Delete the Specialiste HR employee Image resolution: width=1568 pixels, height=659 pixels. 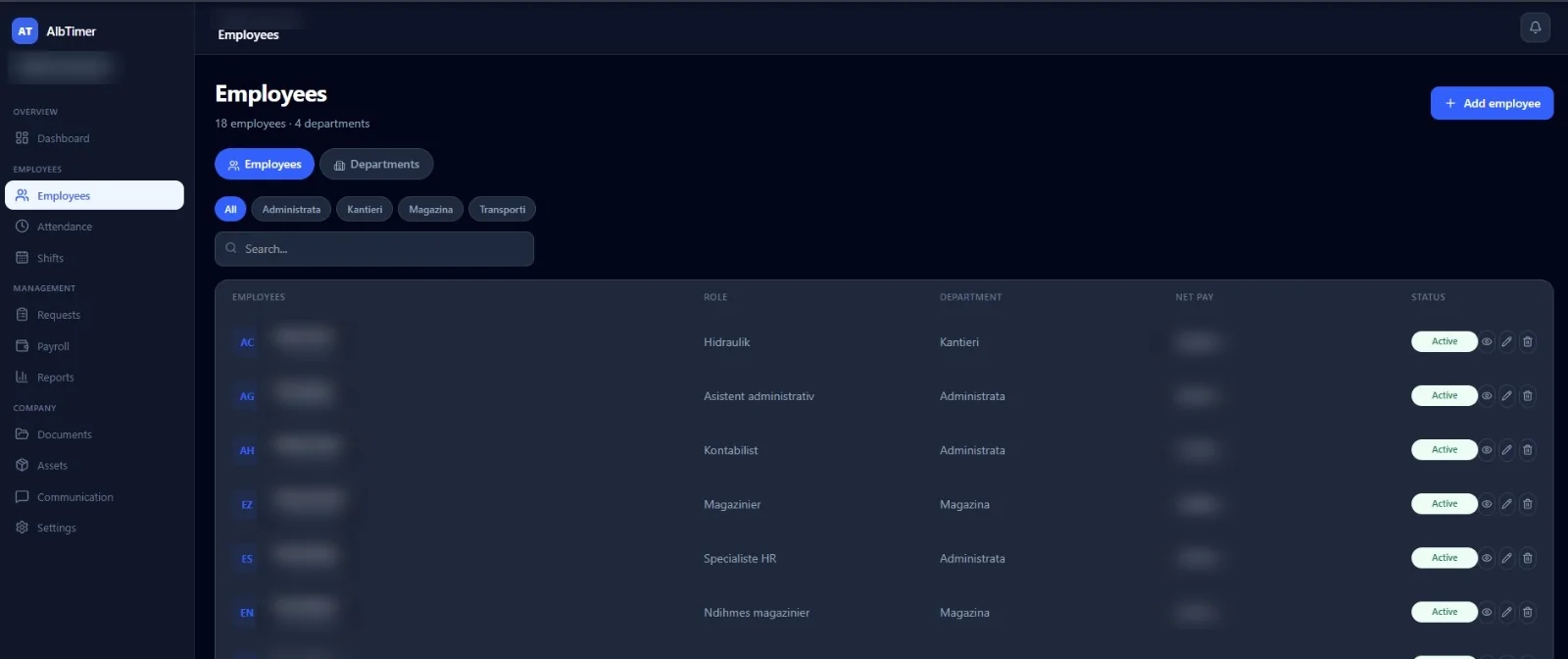click(1528, 558)
